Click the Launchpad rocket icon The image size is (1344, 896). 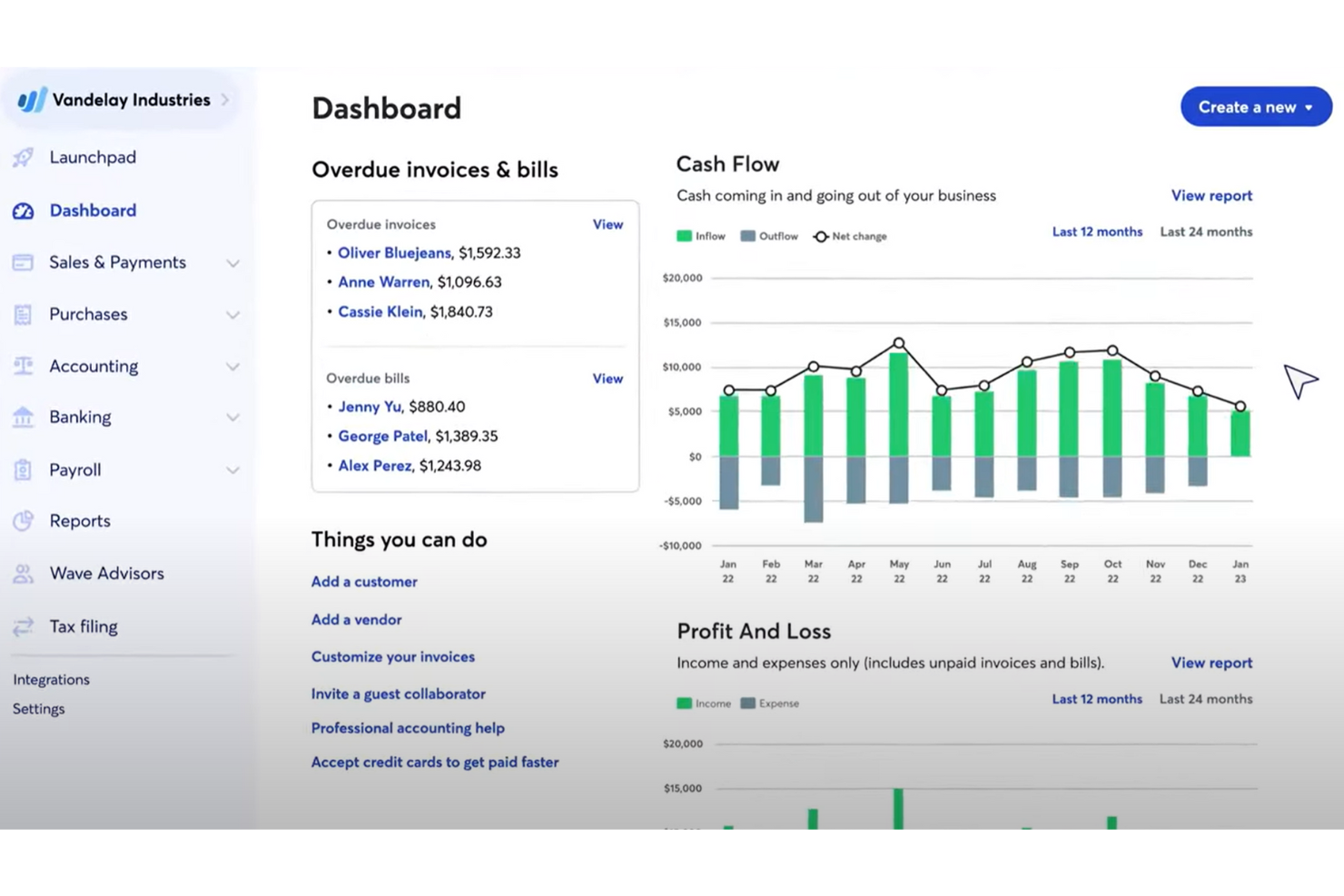click(x=24, y=158)
